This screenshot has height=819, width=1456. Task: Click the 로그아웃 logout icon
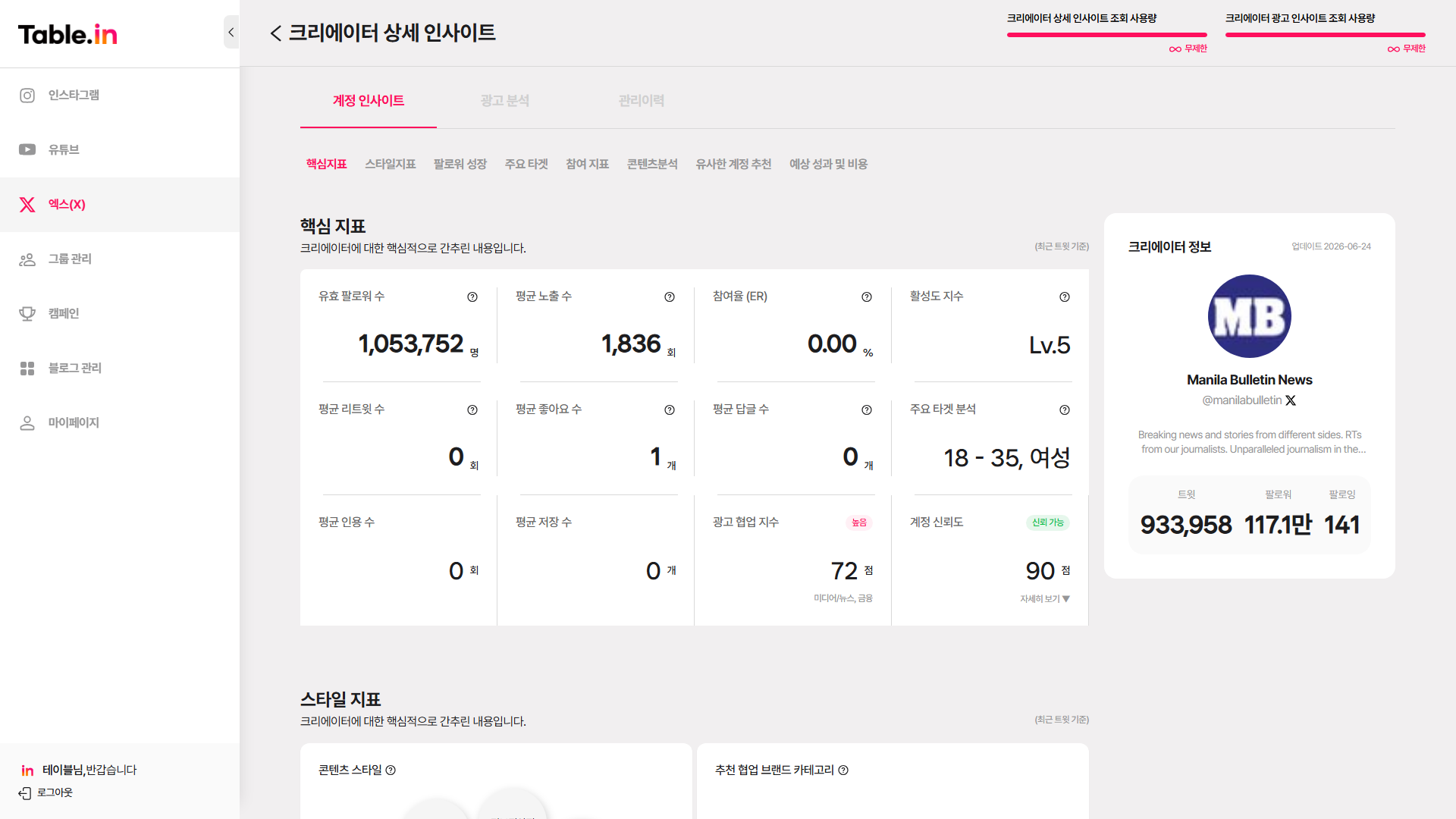(25, 793)
